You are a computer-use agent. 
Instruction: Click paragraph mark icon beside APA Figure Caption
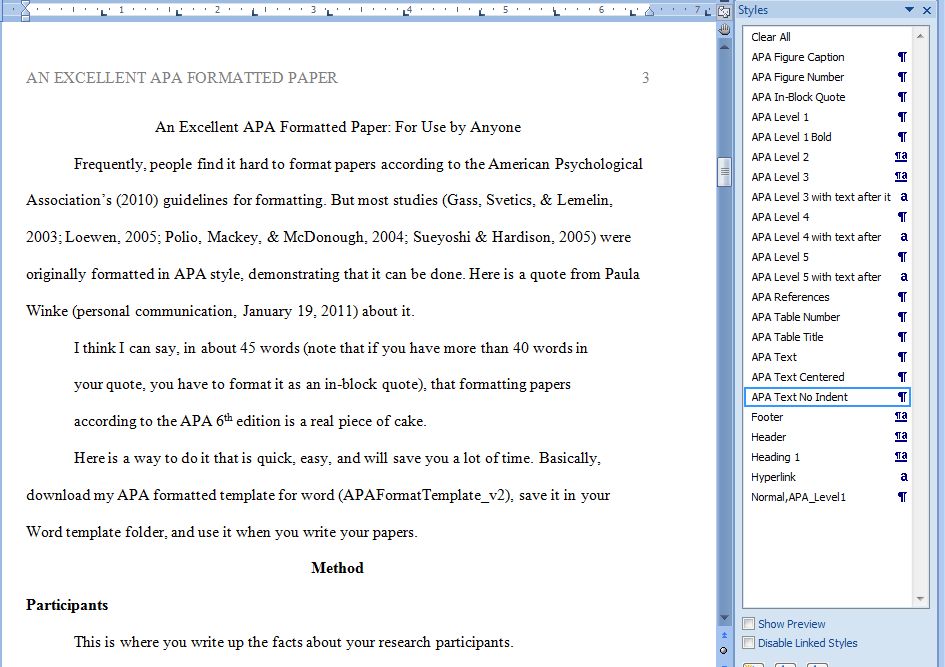coord(902,57)
